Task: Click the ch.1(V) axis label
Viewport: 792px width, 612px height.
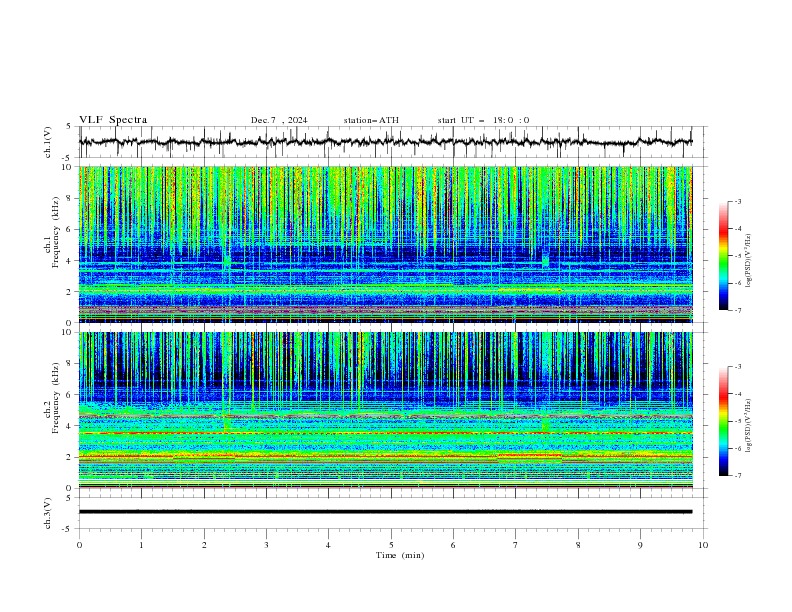Action: tap(48, 142)
